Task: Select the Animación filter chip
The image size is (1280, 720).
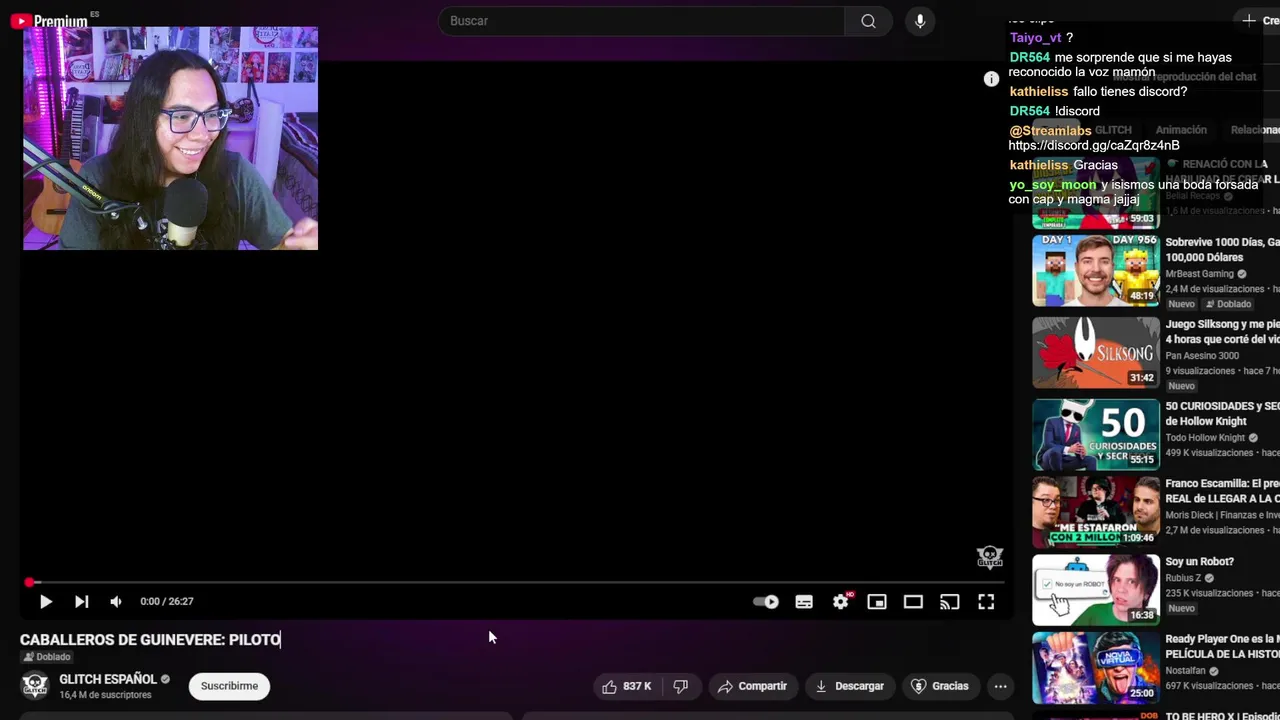Action: [1181, 130]
